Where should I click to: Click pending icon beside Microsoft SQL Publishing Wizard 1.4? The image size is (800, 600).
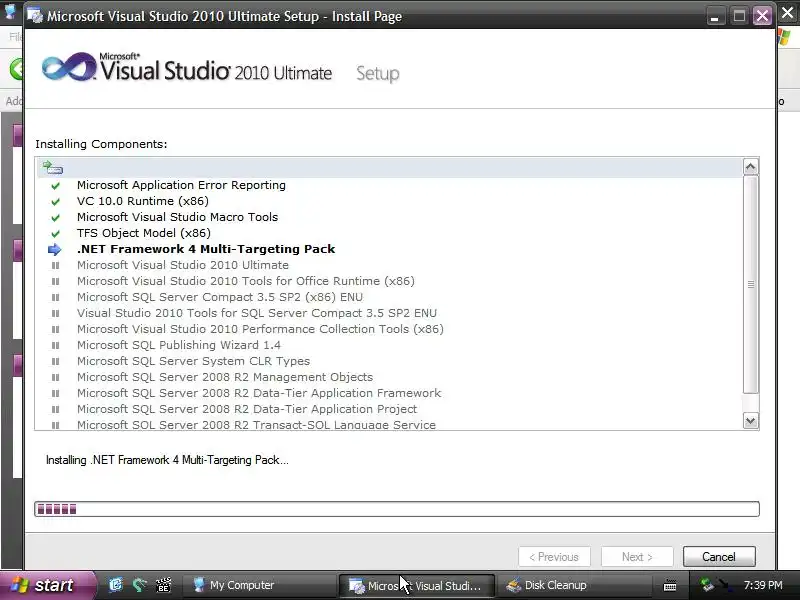(56, 345)
